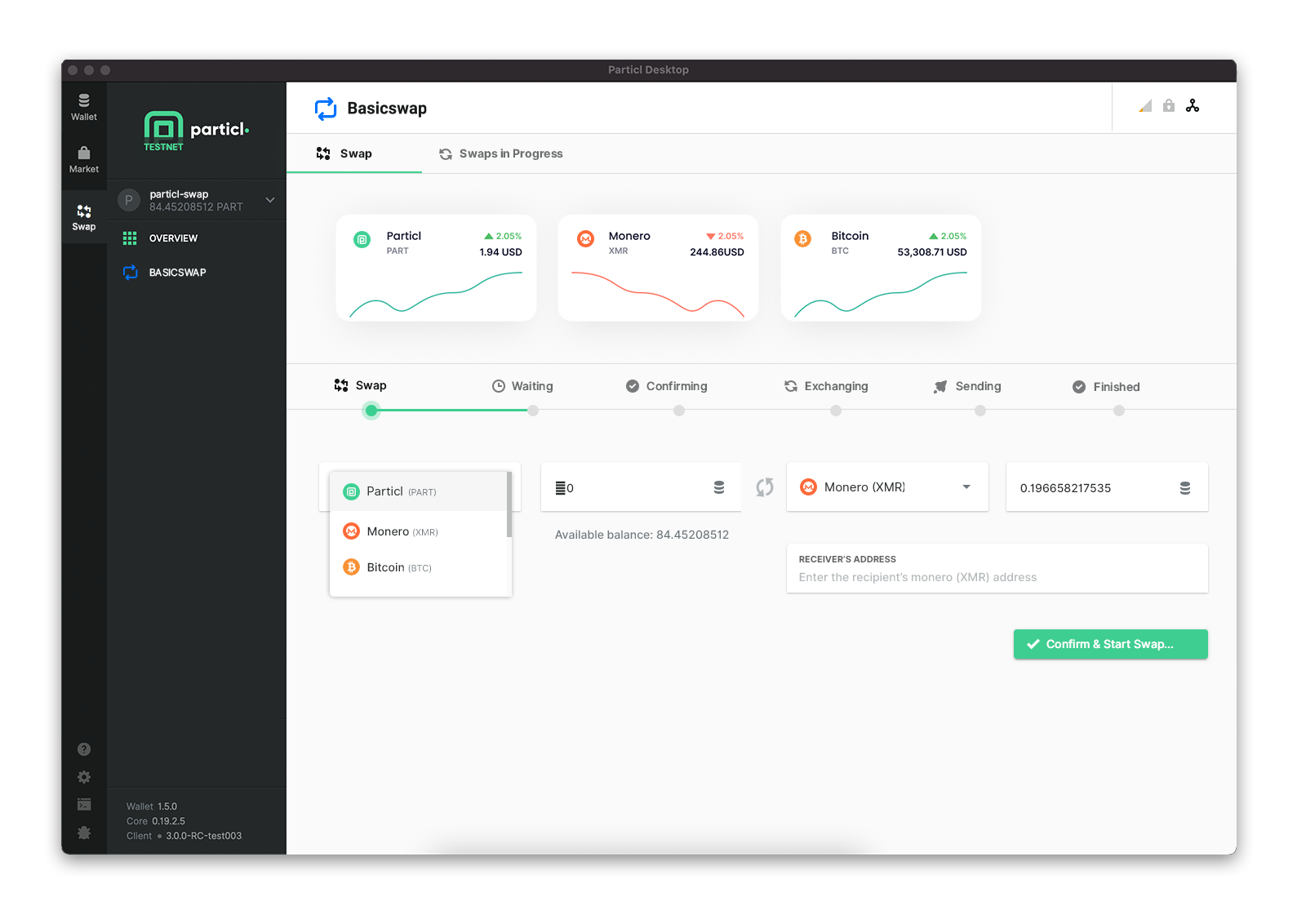Click the signal strength status icon
Image resolution: width=1306 pixels, height=924 pixels.
pyautogui.click(x=1145, y=106)
